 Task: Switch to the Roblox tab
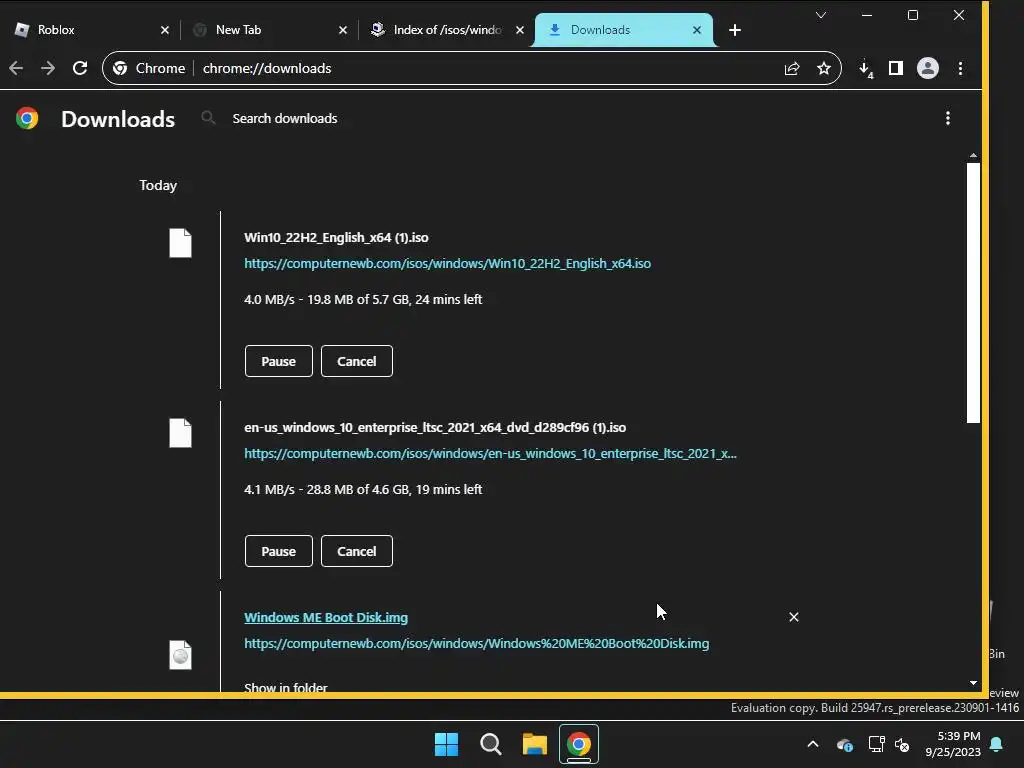point(88,30)
